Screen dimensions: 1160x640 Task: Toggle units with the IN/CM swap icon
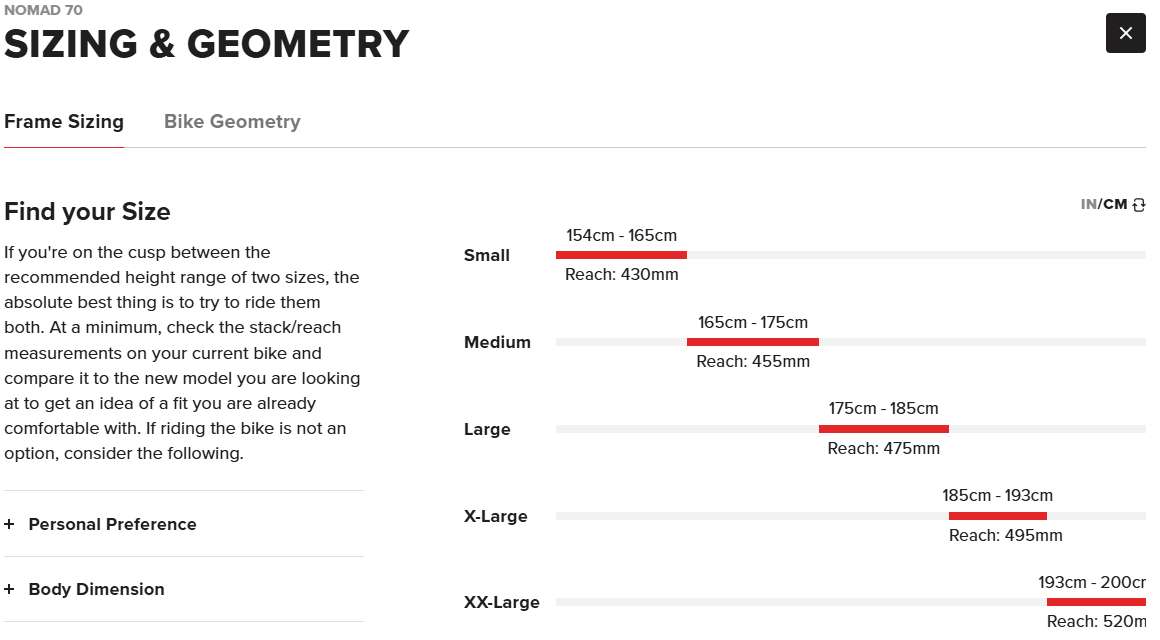point(1138,205)
